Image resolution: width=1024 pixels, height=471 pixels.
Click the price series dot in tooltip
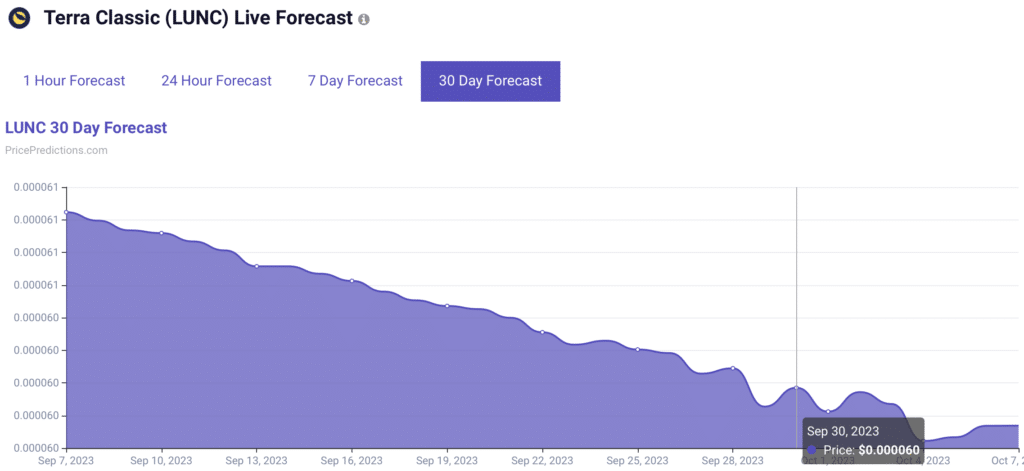813,450
